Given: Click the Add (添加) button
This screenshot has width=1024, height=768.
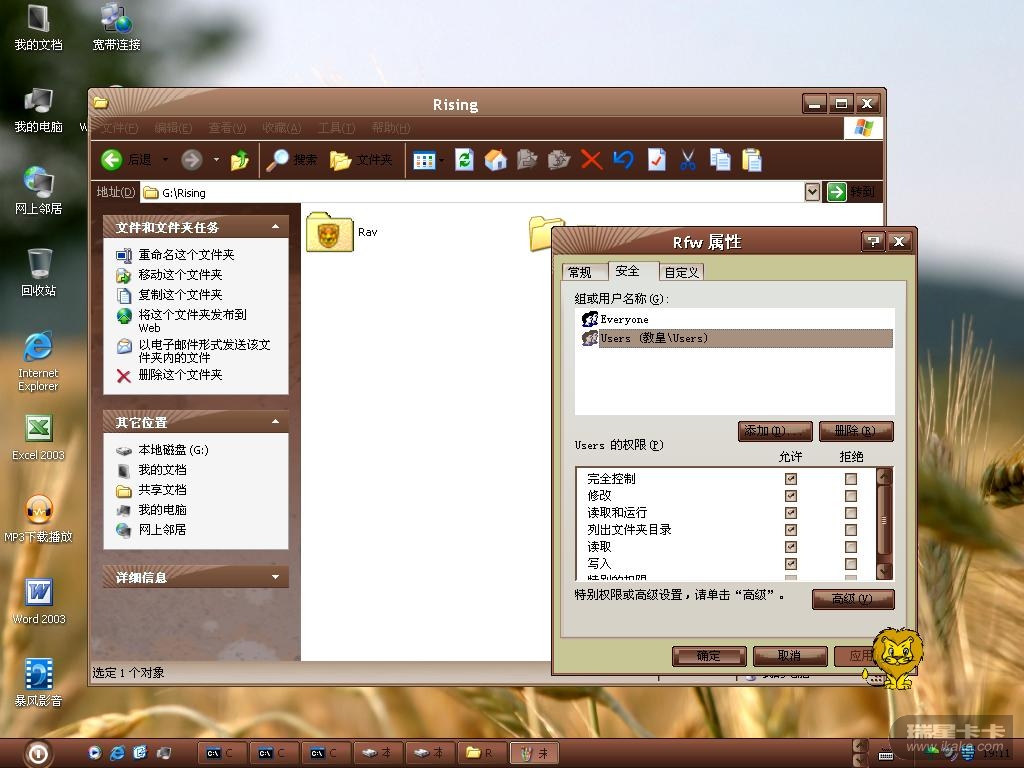Looking at the screenshot, I should click(775, 431).
